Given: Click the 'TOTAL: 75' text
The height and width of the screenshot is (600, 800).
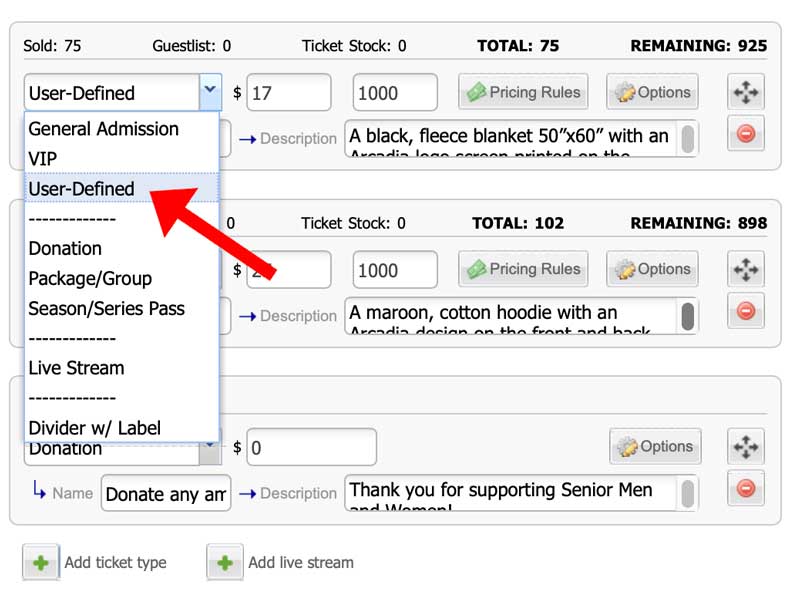Looking at the screenshot, I should pos(518,45).
